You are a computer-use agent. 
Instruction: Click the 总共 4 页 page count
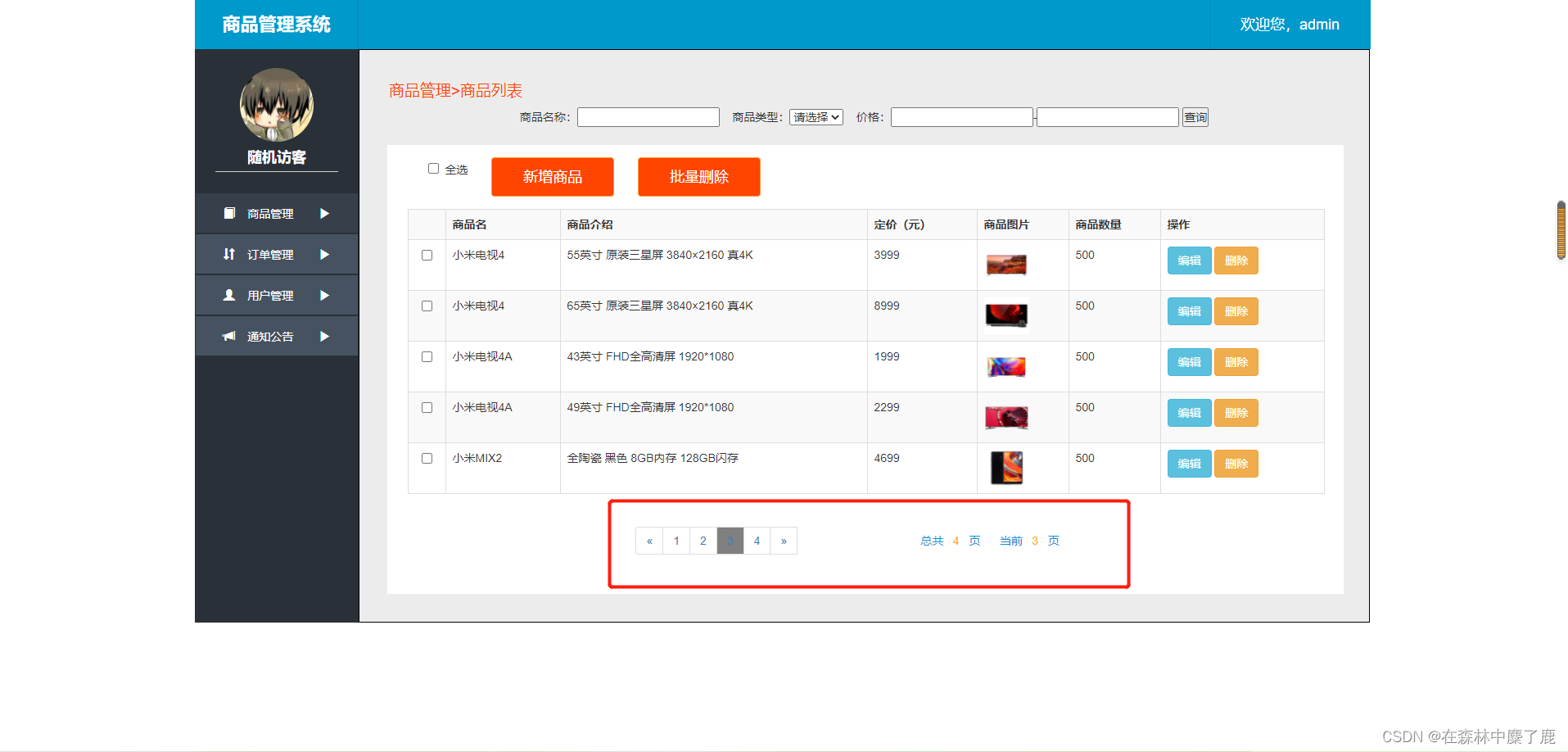click(x=951, y=541)
